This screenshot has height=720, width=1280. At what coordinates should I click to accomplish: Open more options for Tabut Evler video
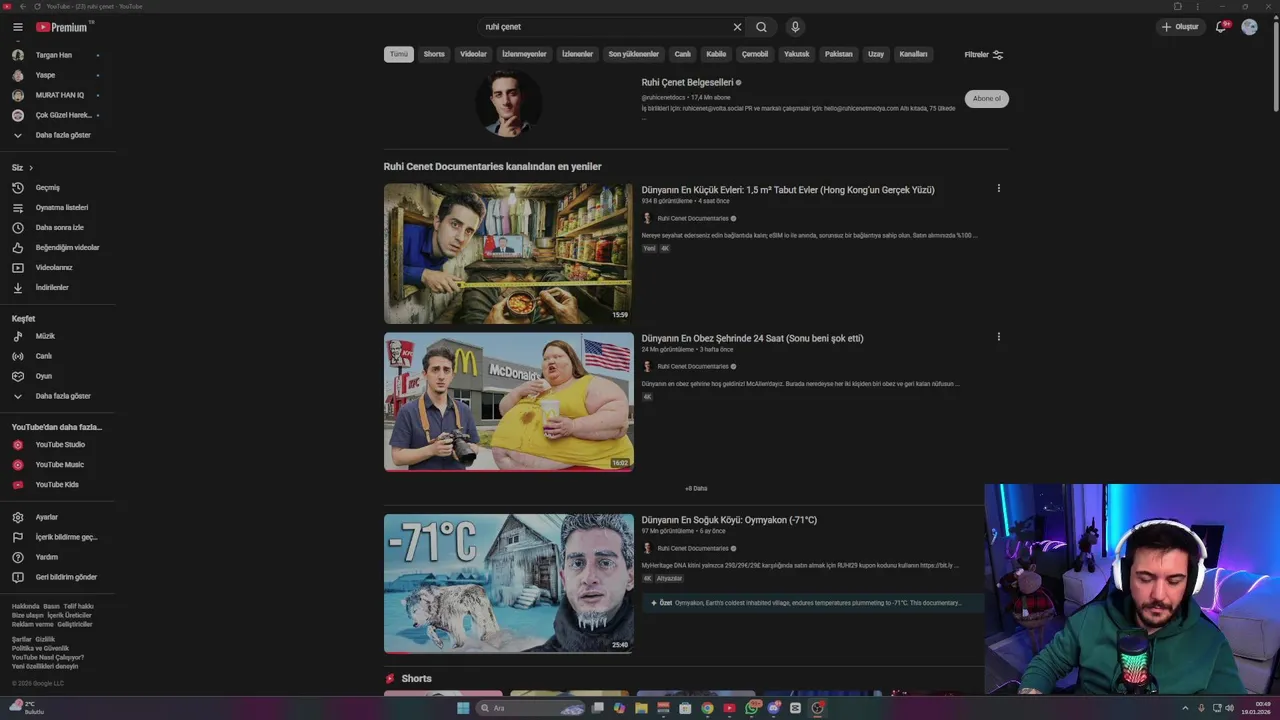[998, 188]
